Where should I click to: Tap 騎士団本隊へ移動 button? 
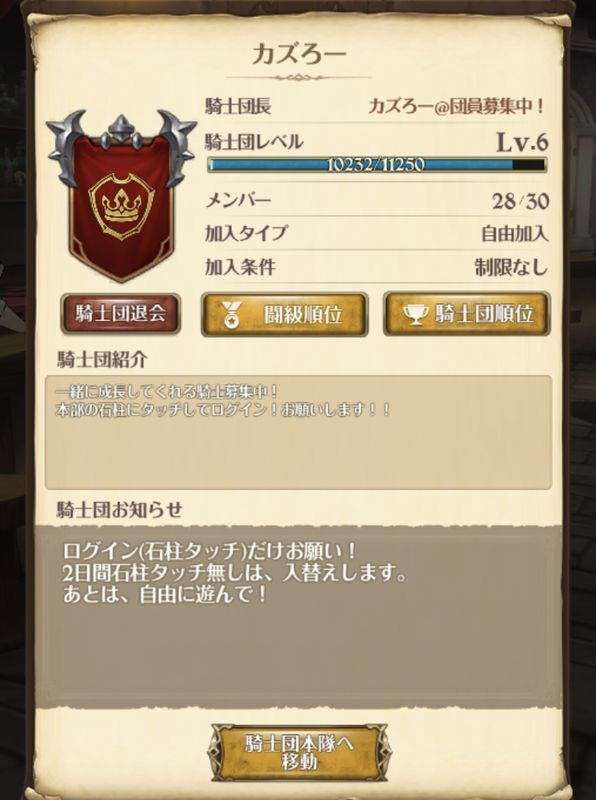pyautogui.click(x=299, y=753)
